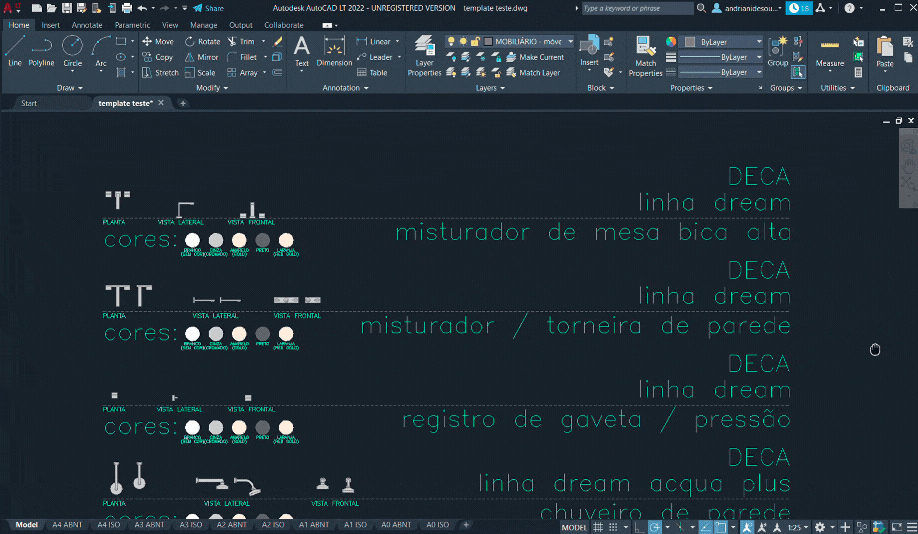Select the Line draw tool

coord(15,51)
